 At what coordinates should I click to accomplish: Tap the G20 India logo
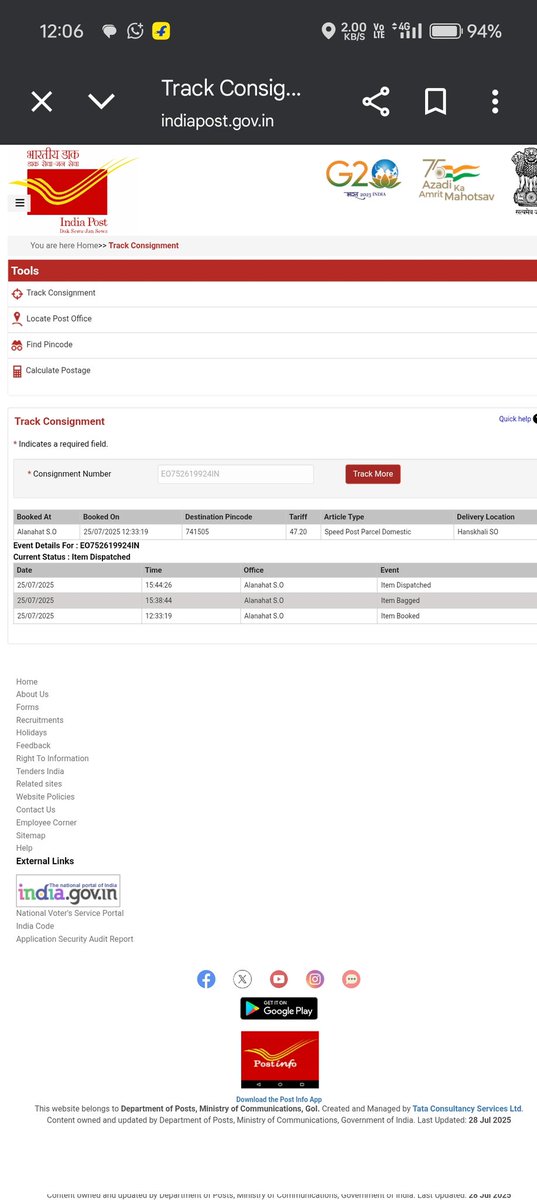363,178
